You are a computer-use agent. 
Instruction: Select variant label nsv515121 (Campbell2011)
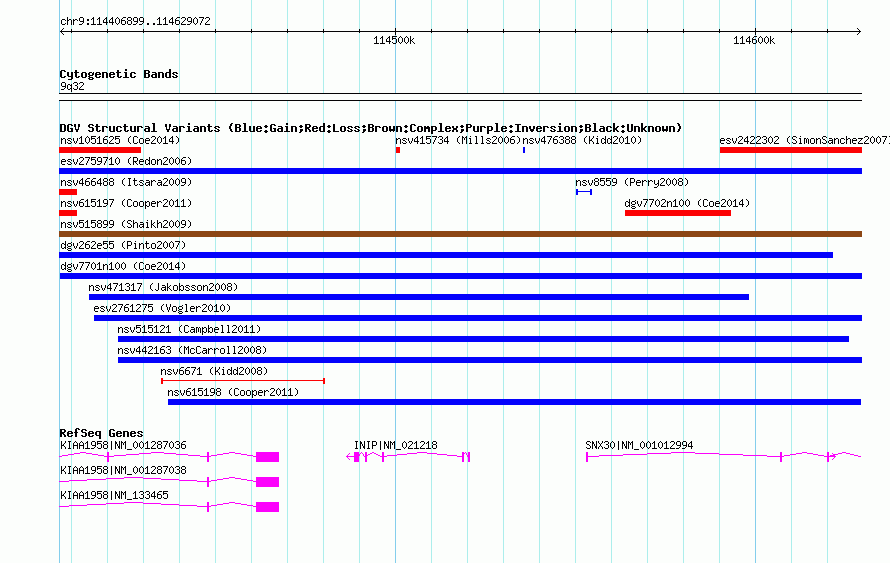[189, 329]
